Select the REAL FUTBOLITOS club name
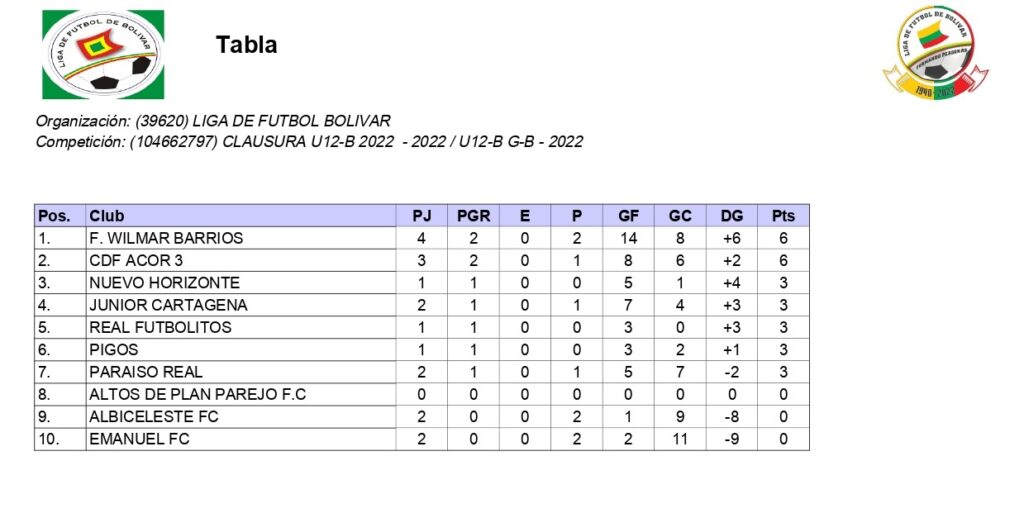 point(160,327)
